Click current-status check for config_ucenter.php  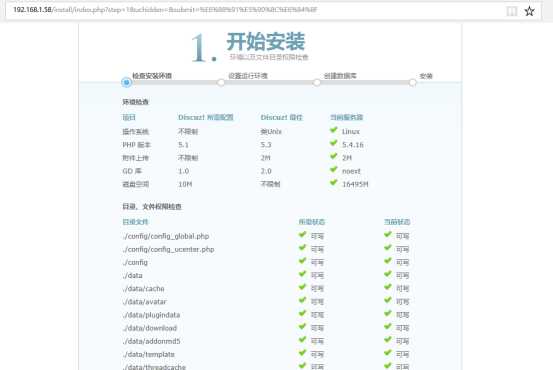(388, 248)
